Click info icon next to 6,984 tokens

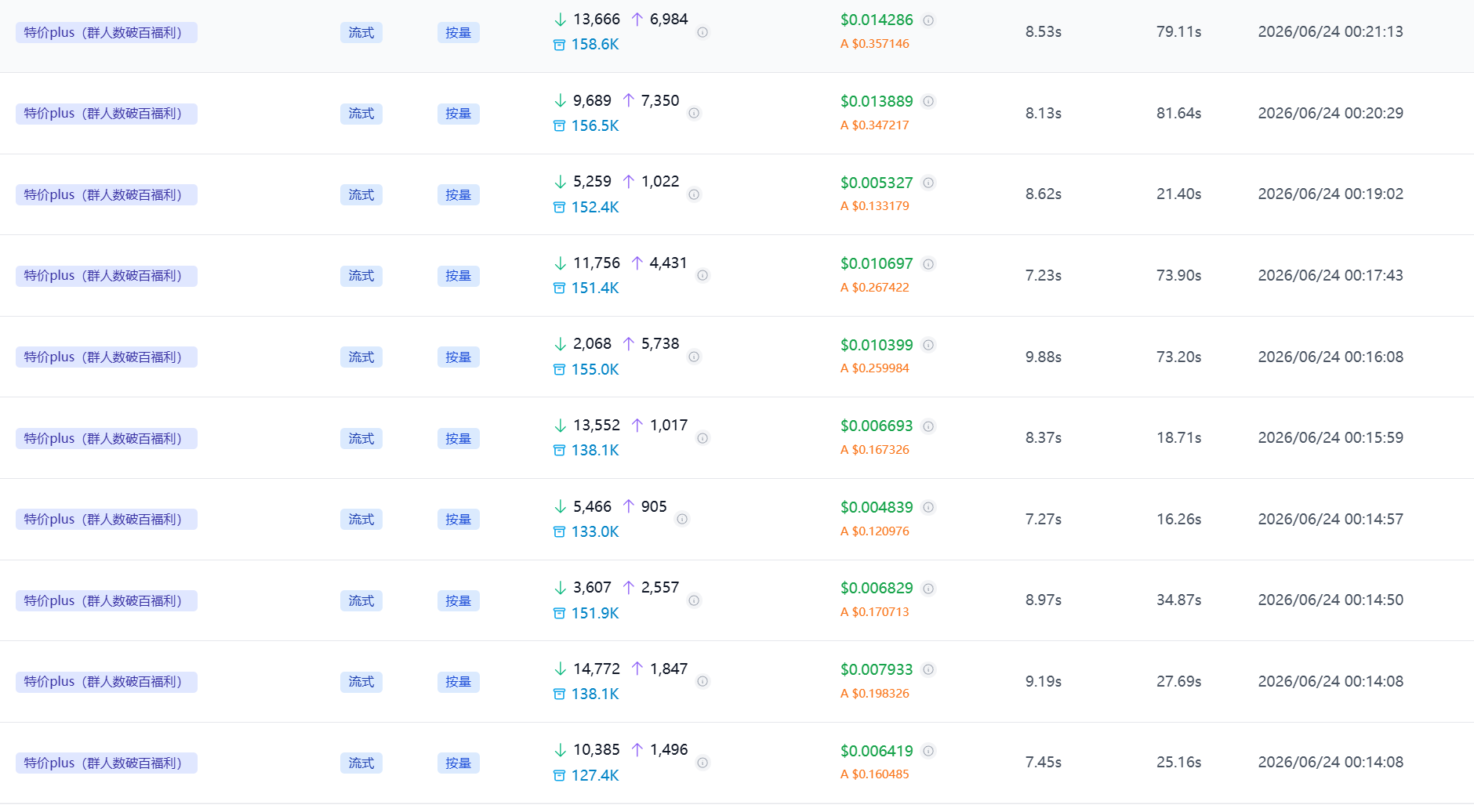703,32
